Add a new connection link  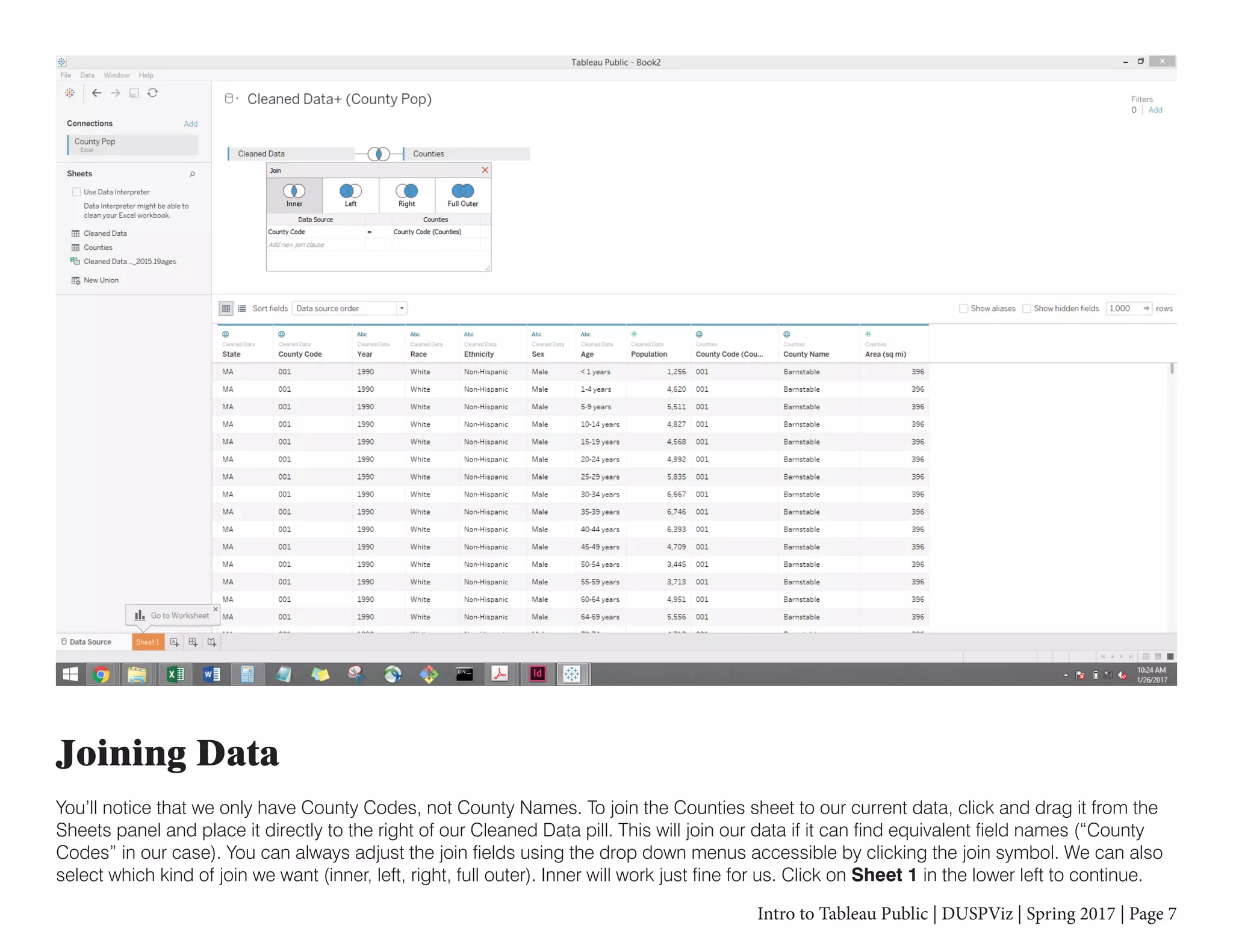coord(191,124)
